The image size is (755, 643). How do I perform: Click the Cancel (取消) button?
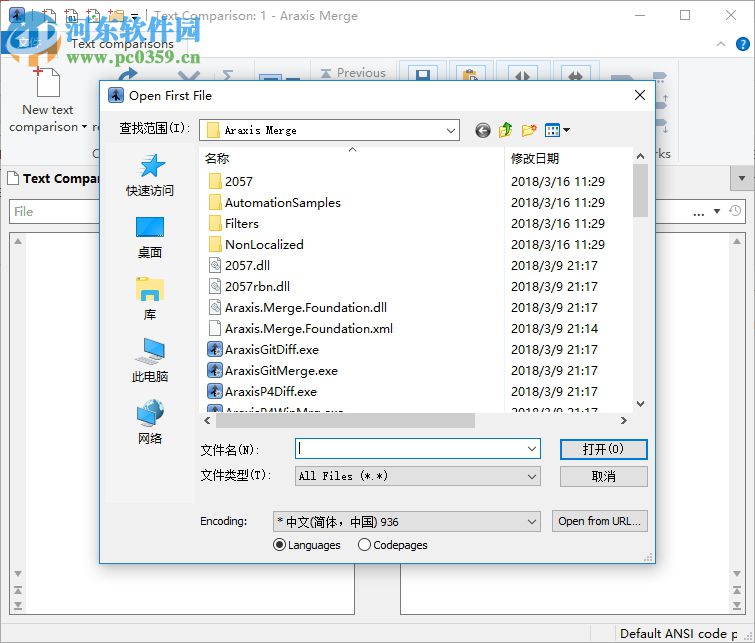click(x=603, y=476)
